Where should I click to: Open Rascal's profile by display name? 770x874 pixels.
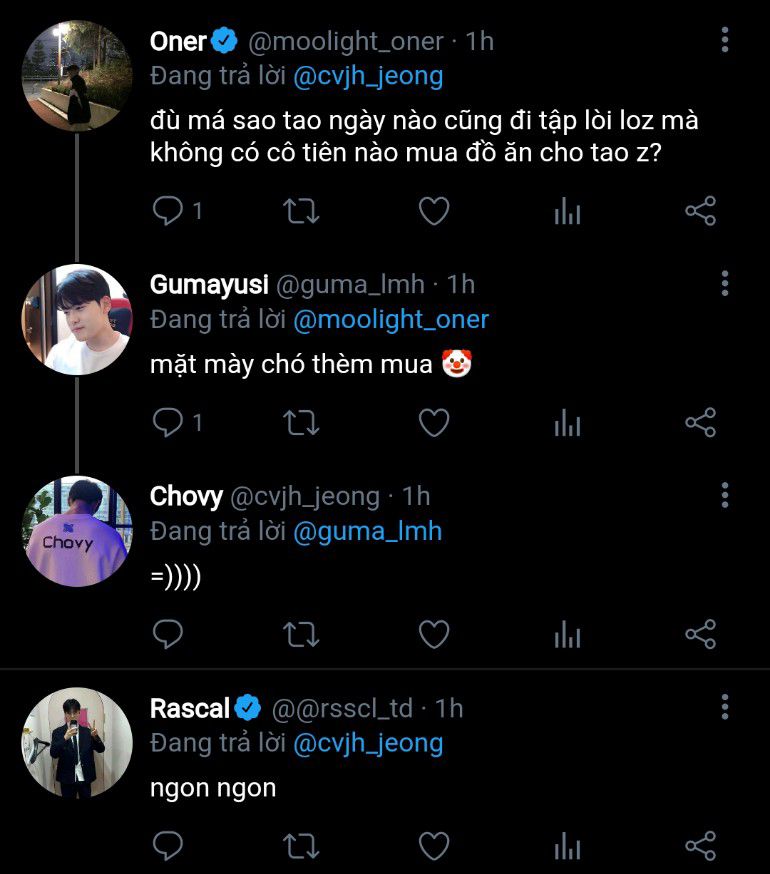click(x=189, y=708)
